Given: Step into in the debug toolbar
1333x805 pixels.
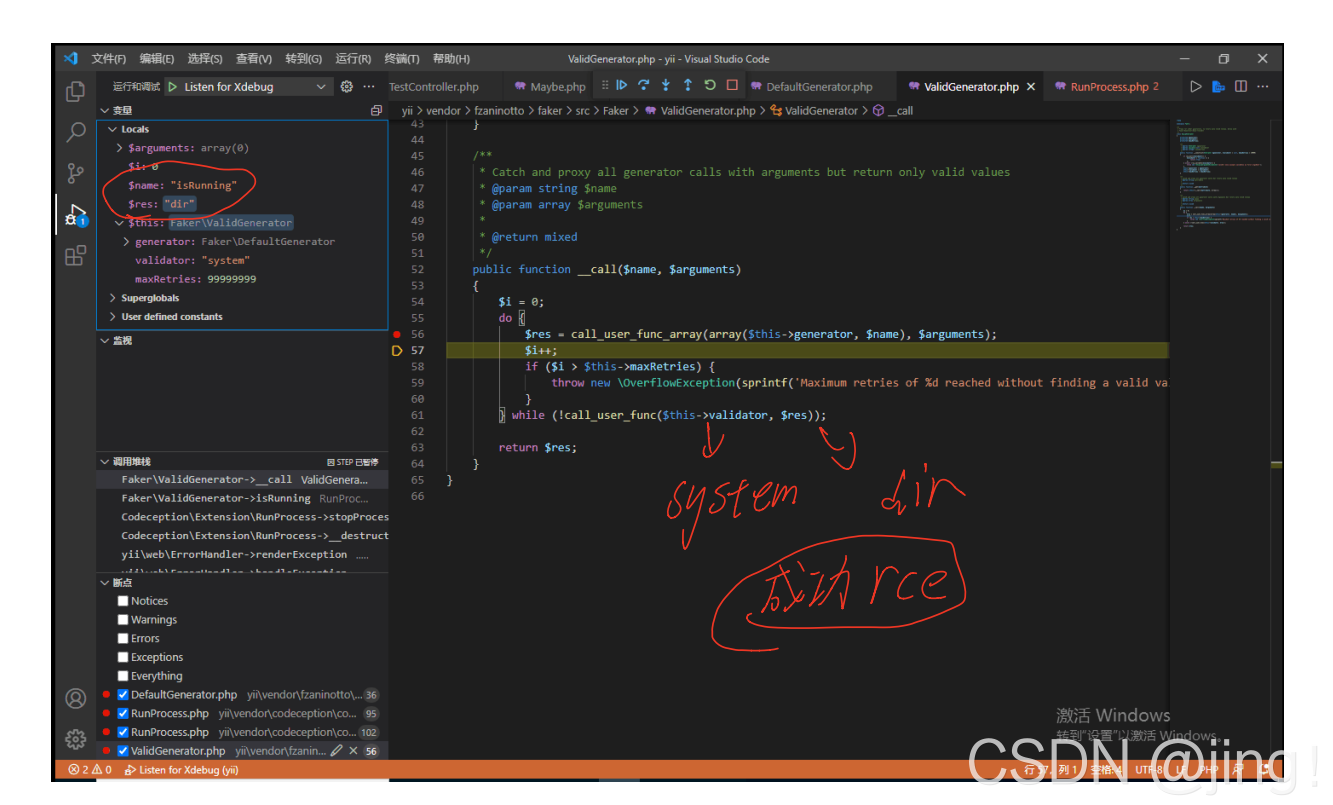Looking at the screenshot, I should [x=666, y=86].
